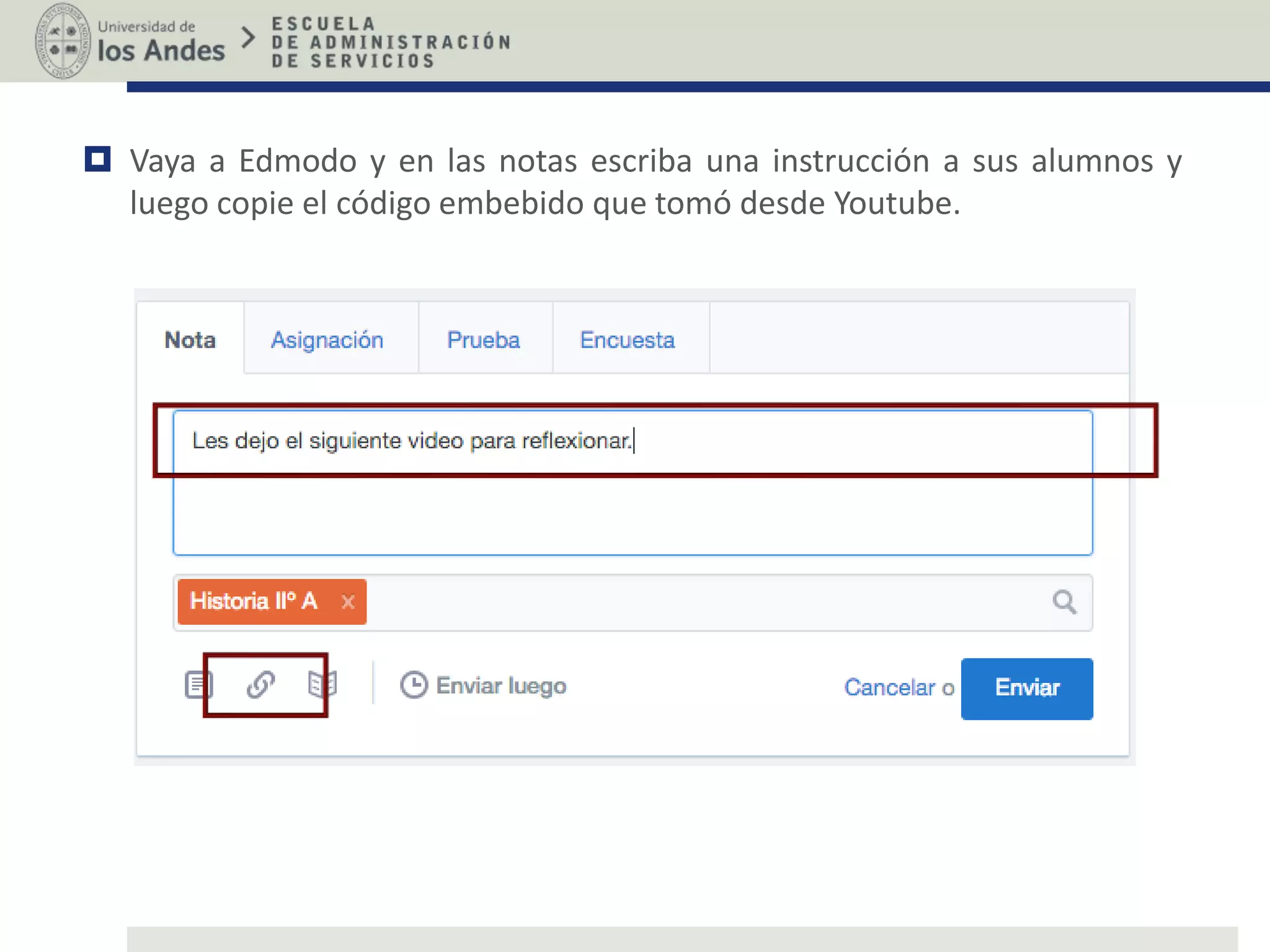Remove the Historia II° A tag

click(x=348, y=602)
